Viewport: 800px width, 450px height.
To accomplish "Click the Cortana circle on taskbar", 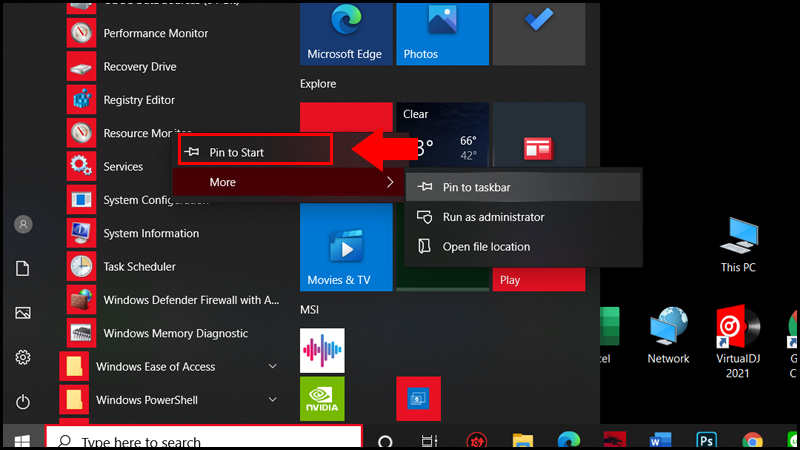I will [x=385, y=441].
